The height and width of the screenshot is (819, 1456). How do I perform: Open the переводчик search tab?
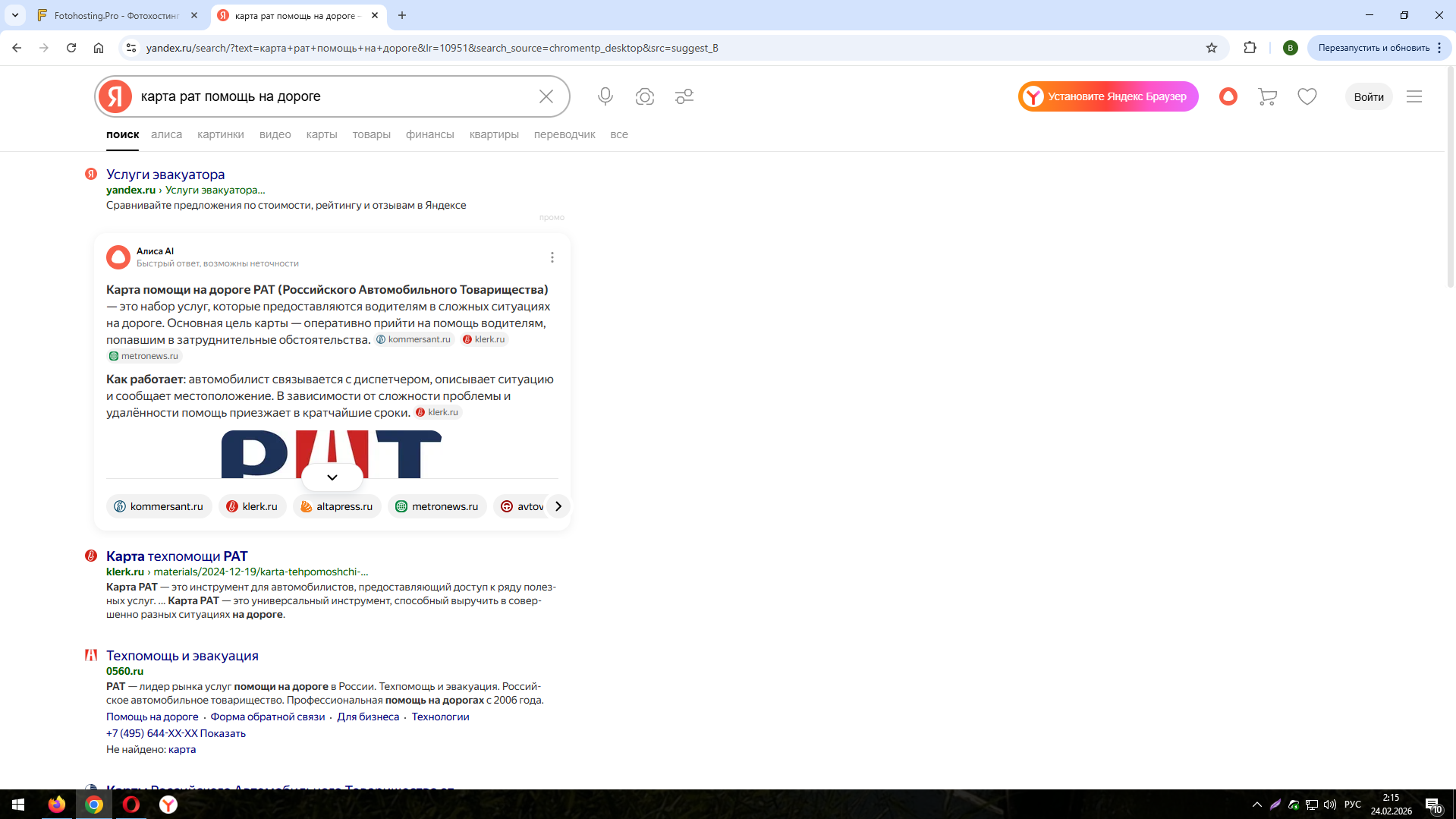point(564,134)
